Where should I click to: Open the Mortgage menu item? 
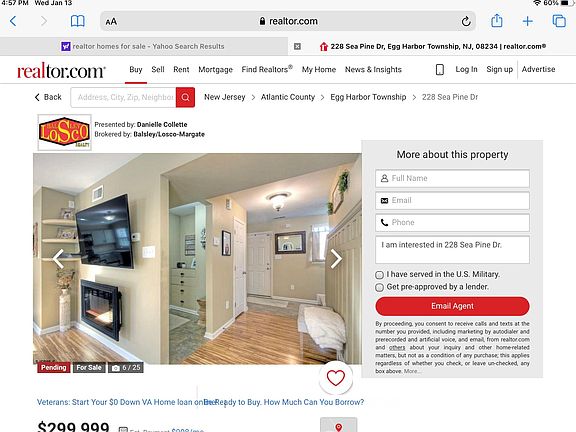pos(215,69)
